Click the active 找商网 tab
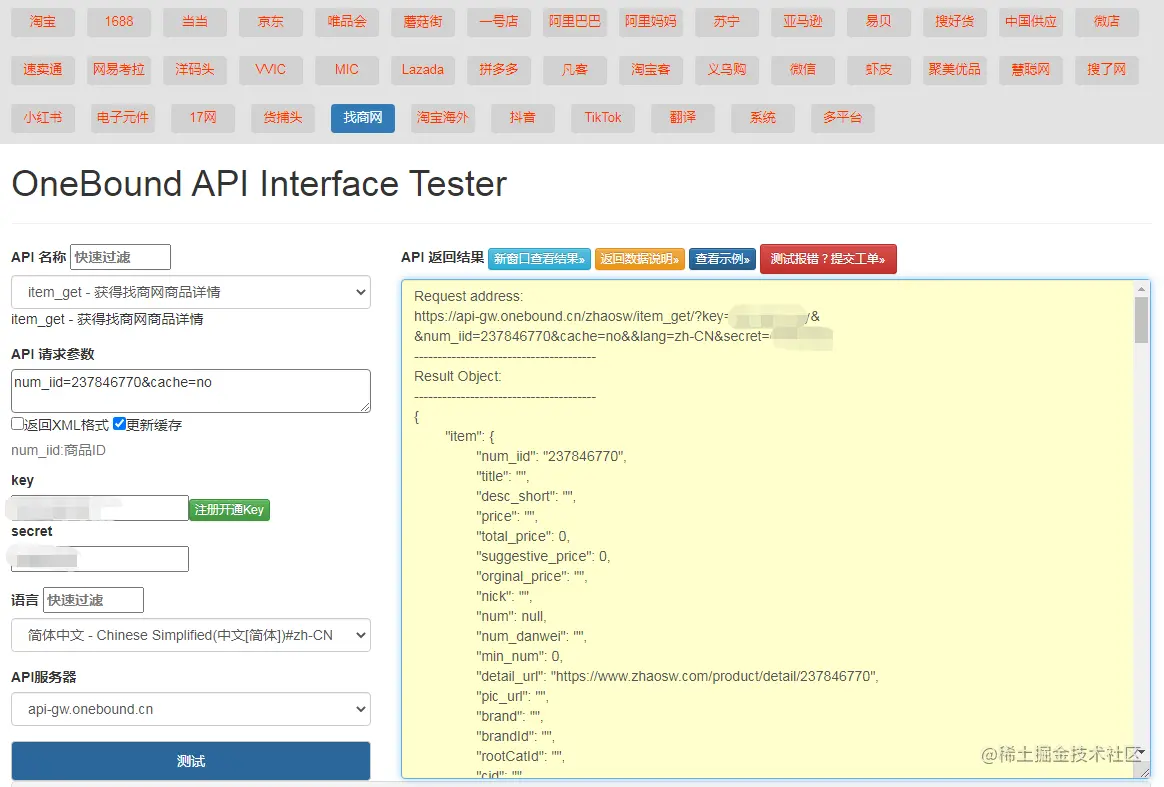The image size is (1164, 787). coord(363,118)
